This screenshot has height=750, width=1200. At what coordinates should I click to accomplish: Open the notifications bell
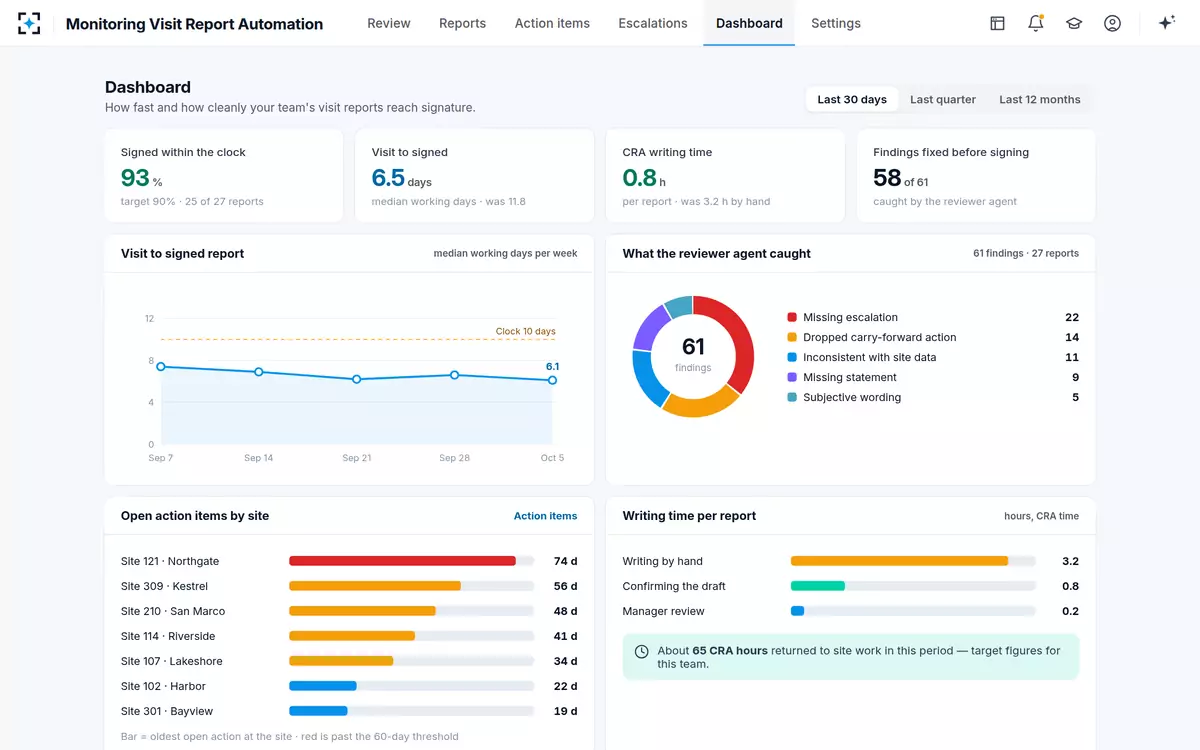[x=1036, y=23]
